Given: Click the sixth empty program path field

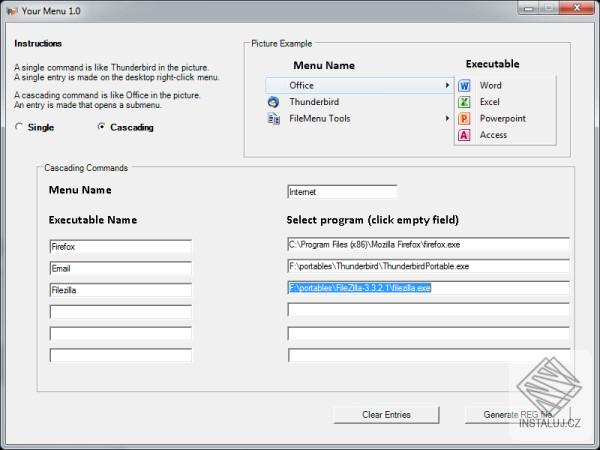Looking at the screenshot, I should (x=428, y=355).
